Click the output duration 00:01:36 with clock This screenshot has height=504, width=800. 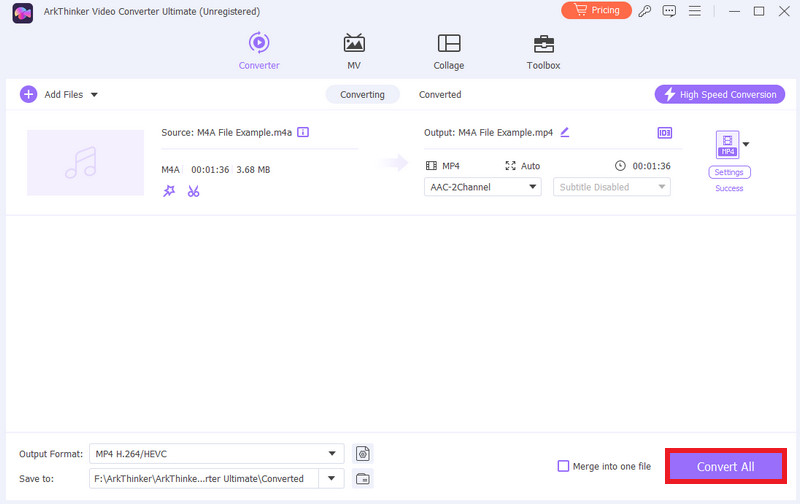tap(642, 166)
